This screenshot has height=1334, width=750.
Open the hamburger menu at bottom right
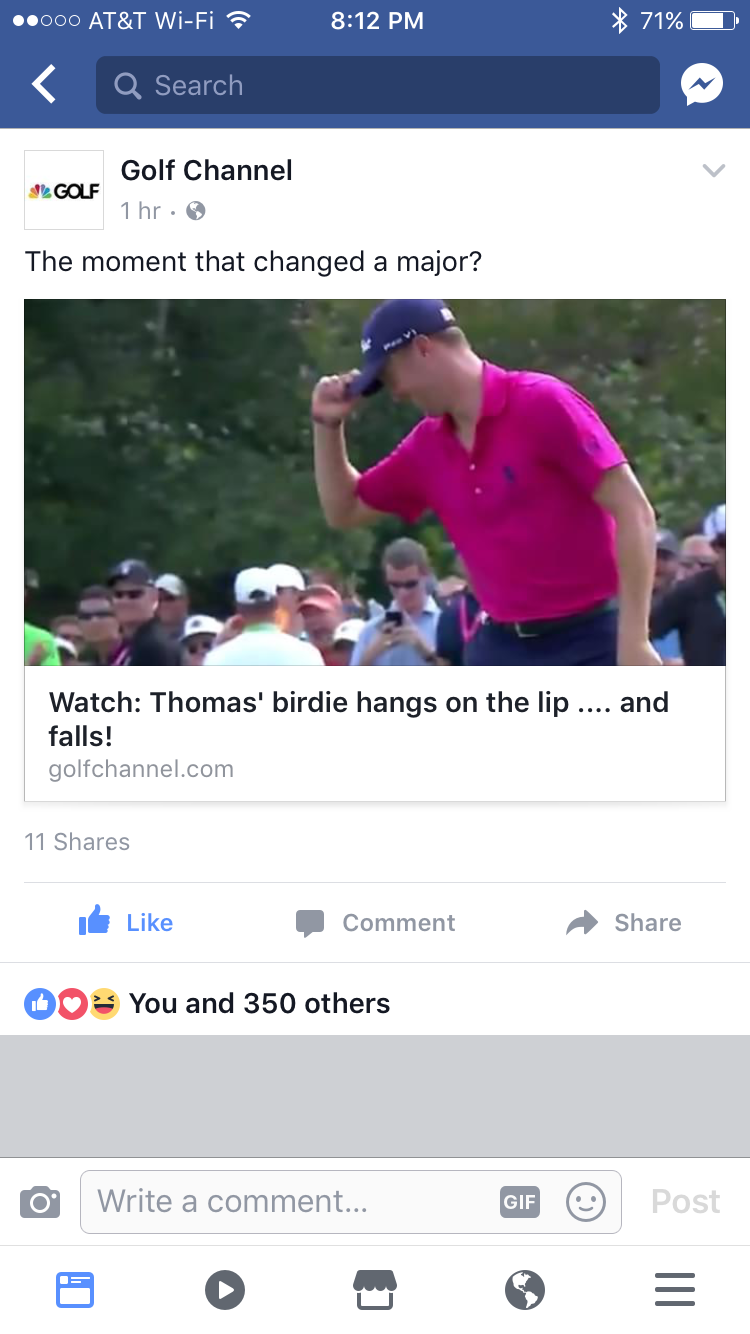point(675,1289)
